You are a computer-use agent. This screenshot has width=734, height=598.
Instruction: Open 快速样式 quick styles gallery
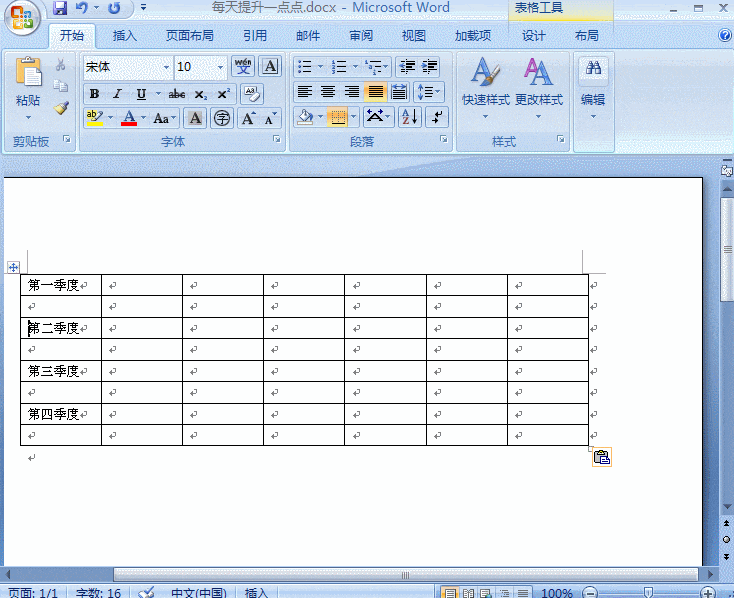(485, 87)
